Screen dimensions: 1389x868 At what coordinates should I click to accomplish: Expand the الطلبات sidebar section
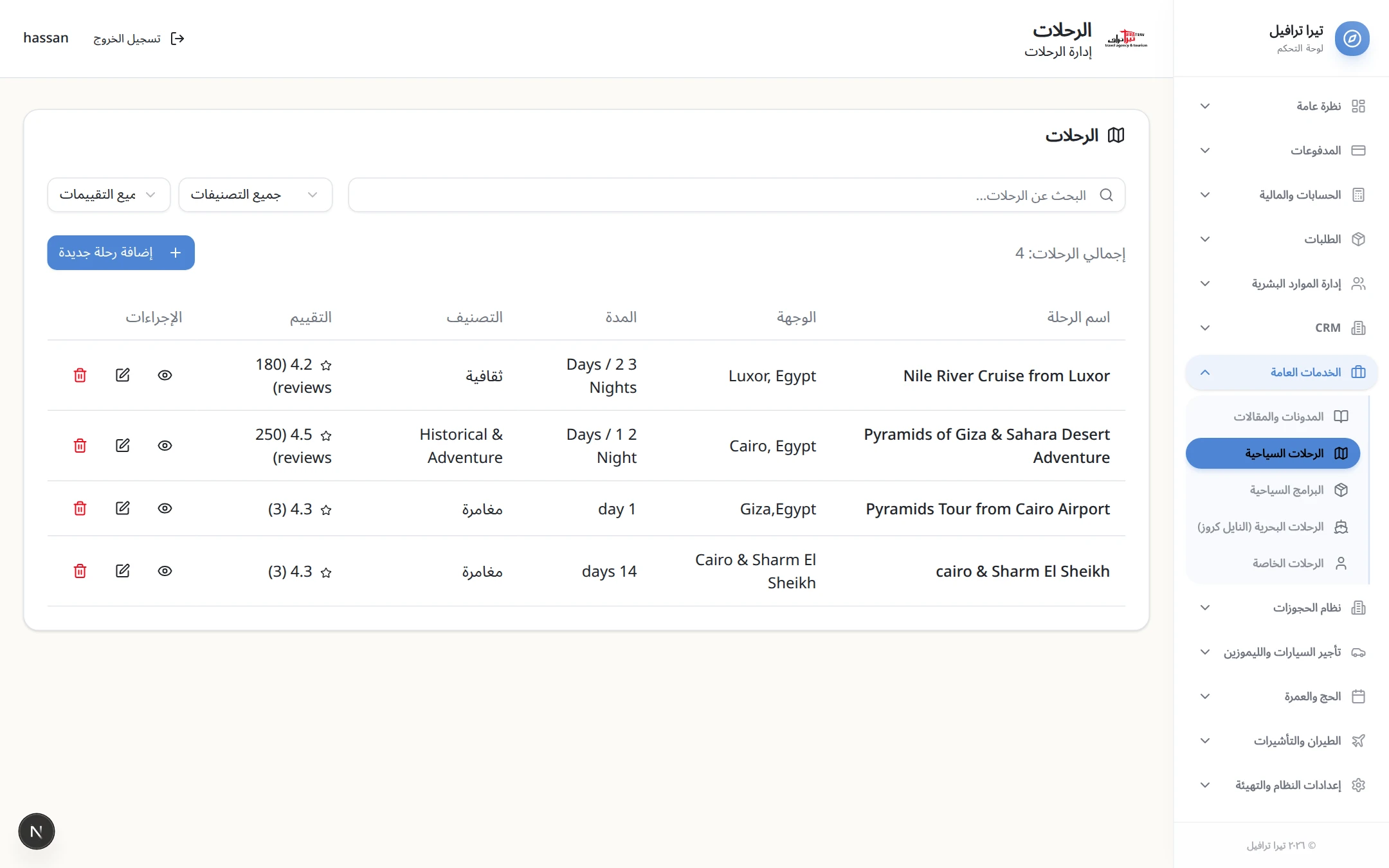coord(1281,239)
